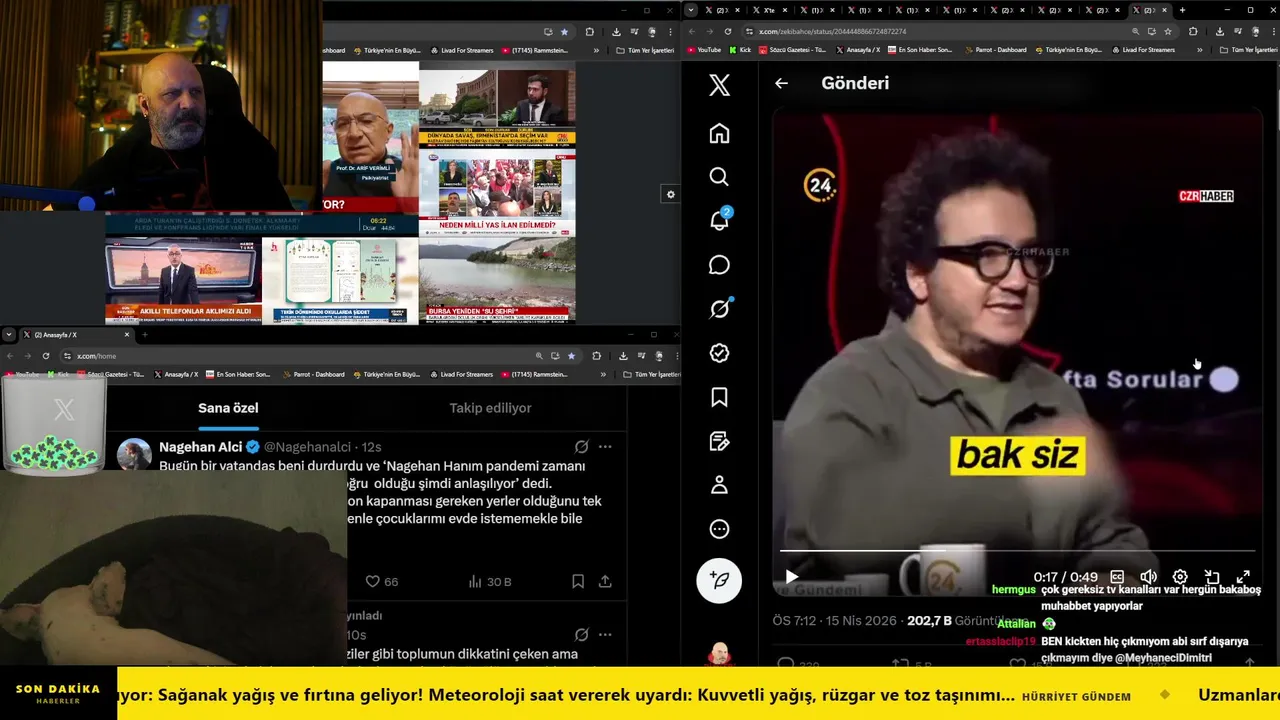The image size is (1280, 720).
Task: Reload the right window's status page
Action: pyautogui.click(x=727, y=31)
